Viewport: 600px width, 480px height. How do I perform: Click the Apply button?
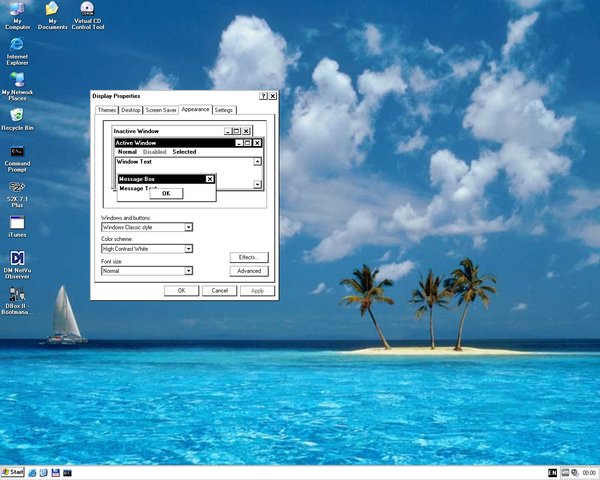pyautogui.click(x=258, y=291)
